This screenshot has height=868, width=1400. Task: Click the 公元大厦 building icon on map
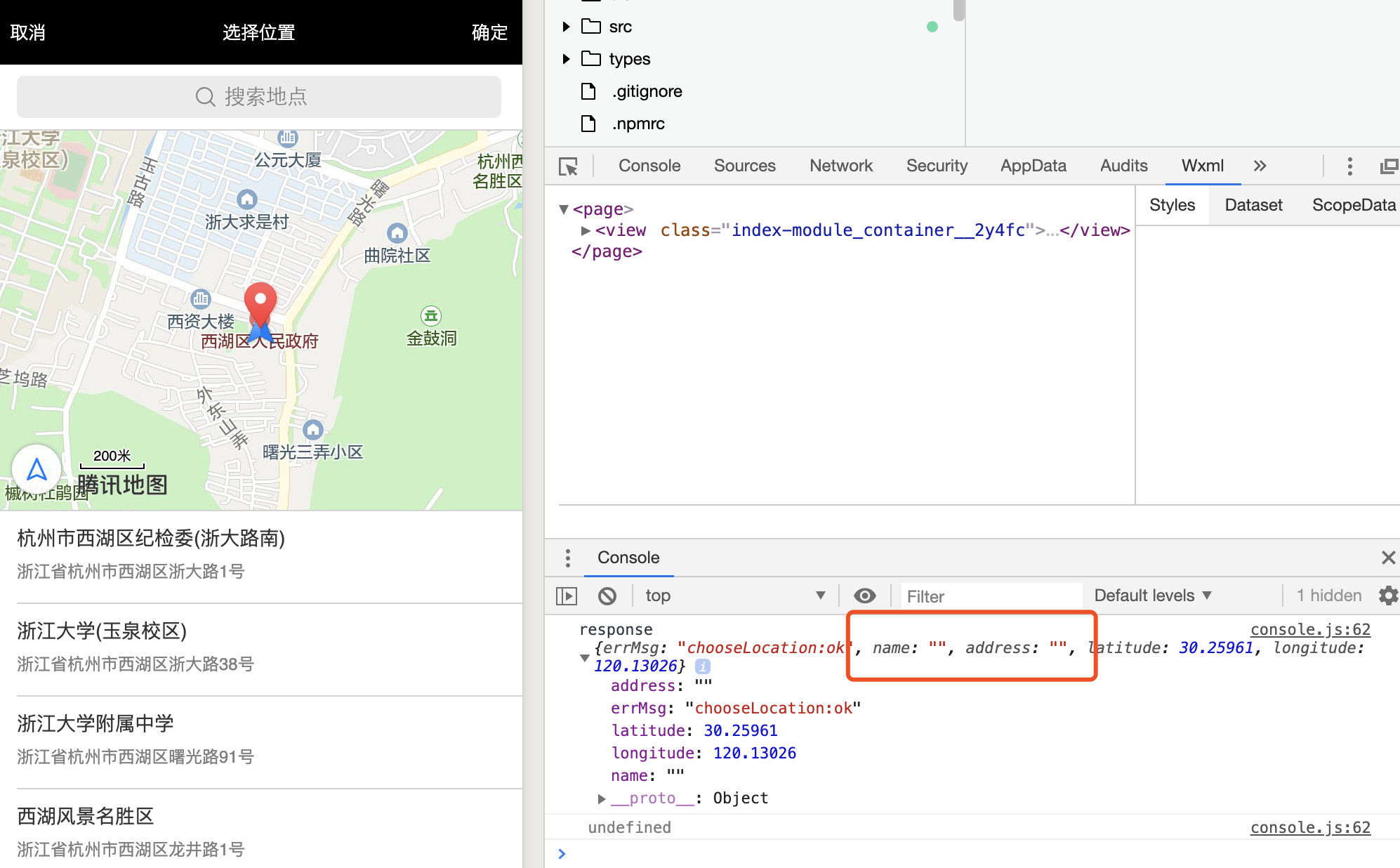[x=288, y=137]
